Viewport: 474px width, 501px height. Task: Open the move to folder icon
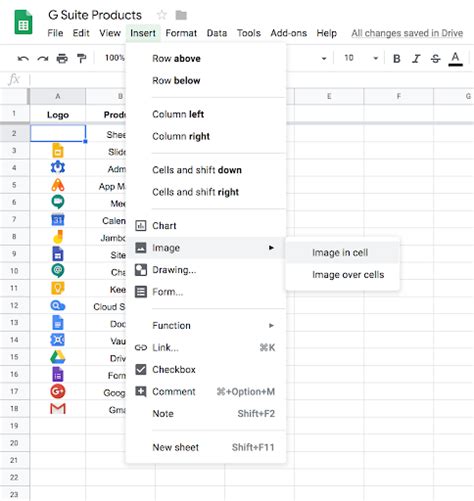181,15
